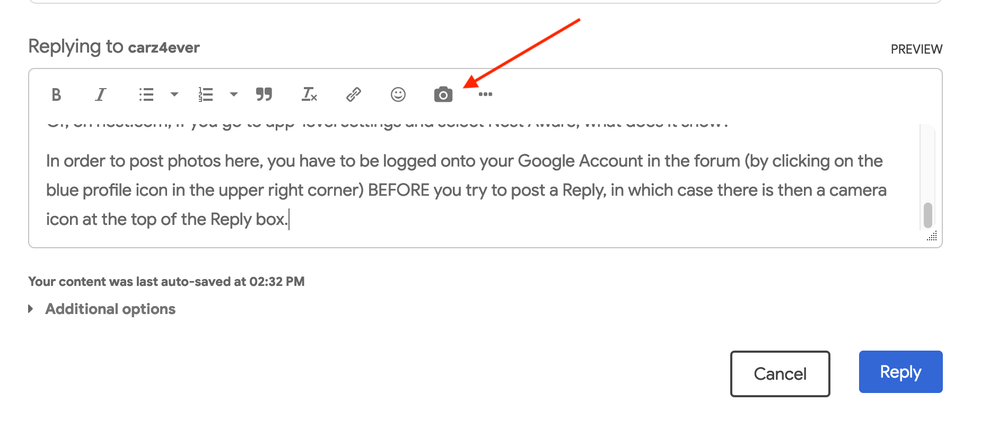This screenshot has width=998, height=444.
Task: Submit with the blue Reply button
Action: coord(900,372)
